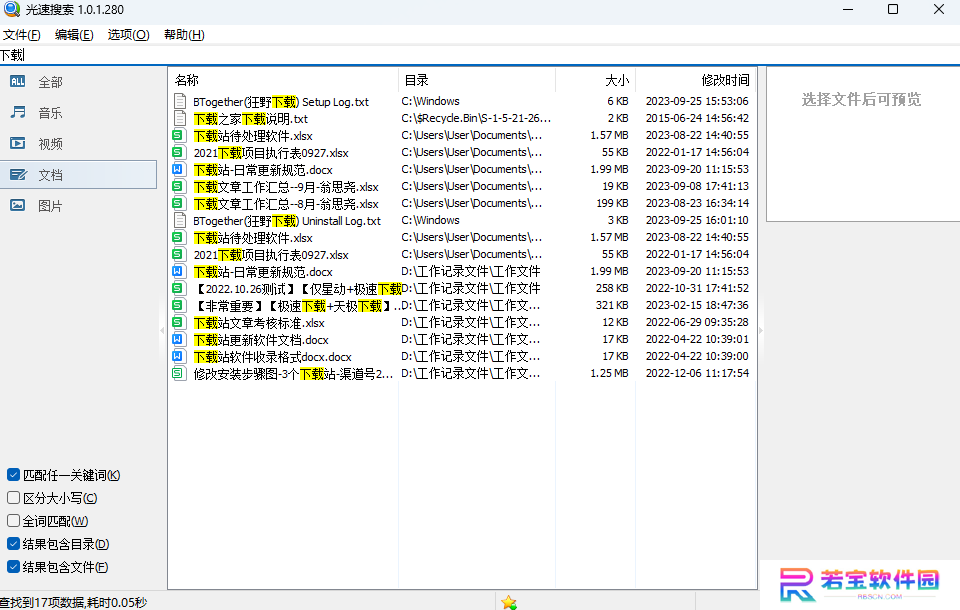Select the 视频 video icon
The image size is (960, 610).
pos(18,143)
